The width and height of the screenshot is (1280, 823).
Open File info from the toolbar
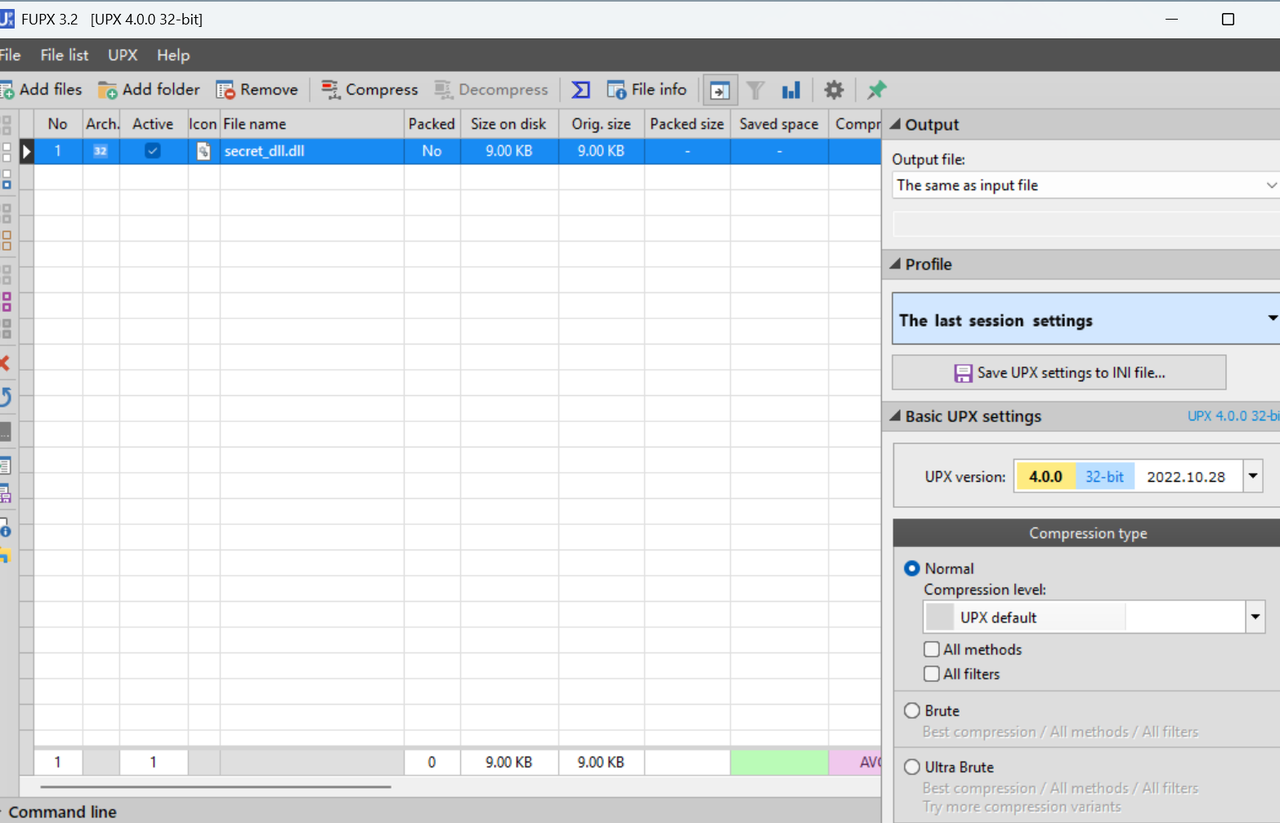pyautogui.click(x=647, y=90)
